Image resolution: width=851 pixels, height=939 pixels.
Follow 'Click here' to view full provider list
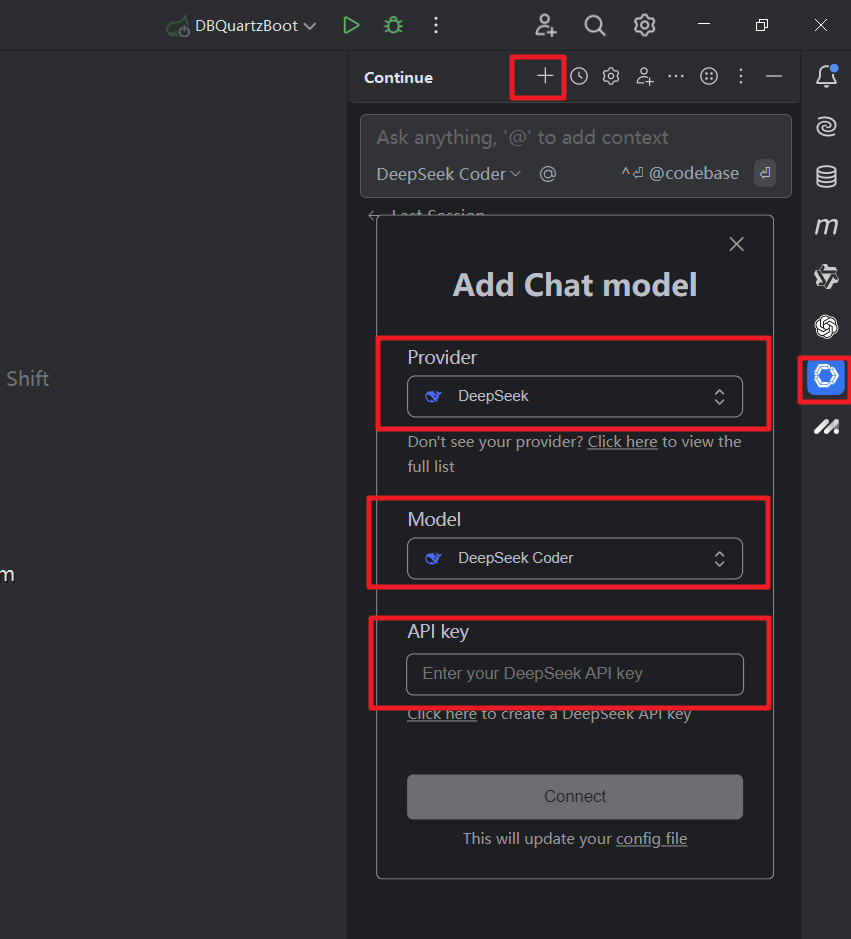click(x=622, y=442)
